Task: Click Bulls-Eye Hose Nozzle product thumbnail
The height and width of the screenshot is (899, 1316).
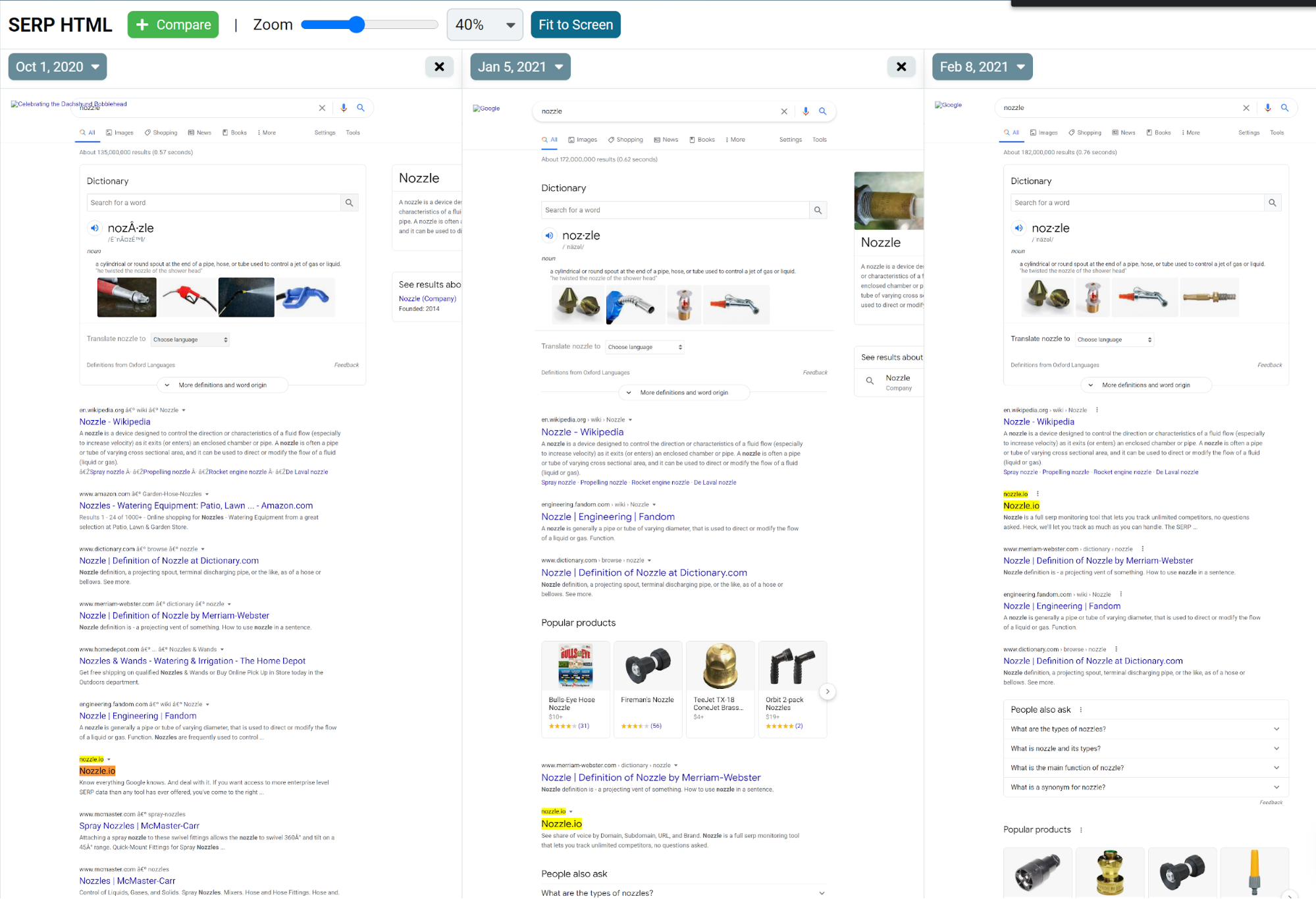Action: point(575,667)
